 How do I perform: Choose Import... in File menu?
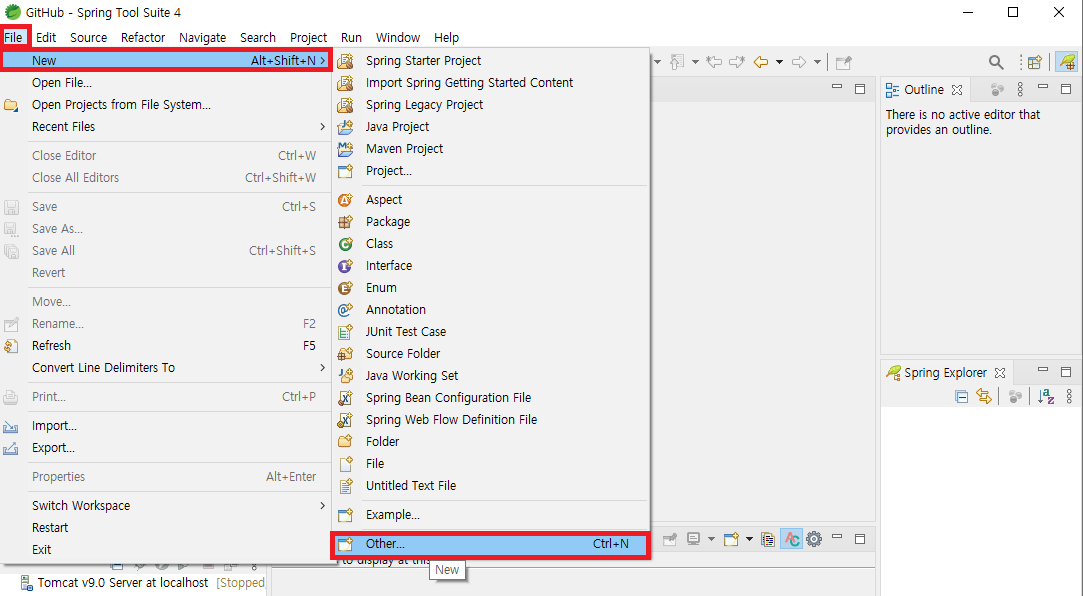click(166, 426)
